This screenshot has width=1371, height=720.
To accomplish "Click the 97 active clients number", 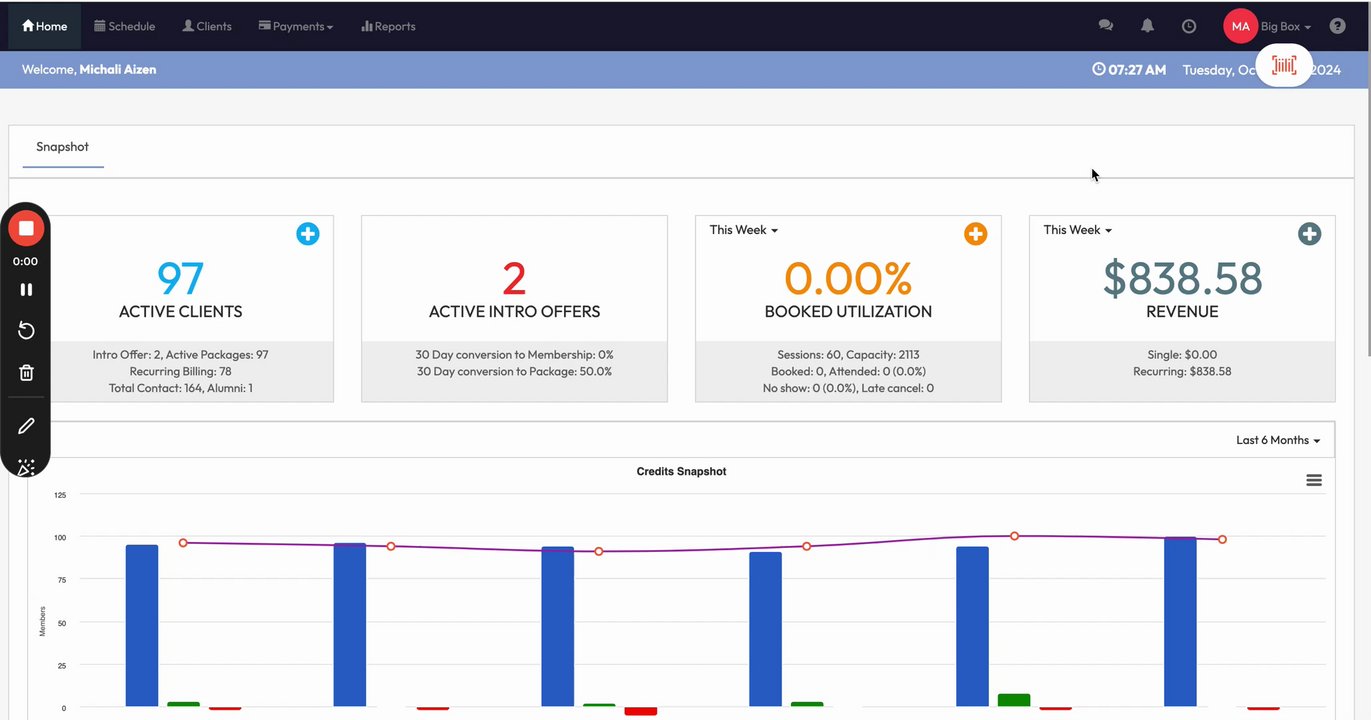I will click(x=181, y=278).
